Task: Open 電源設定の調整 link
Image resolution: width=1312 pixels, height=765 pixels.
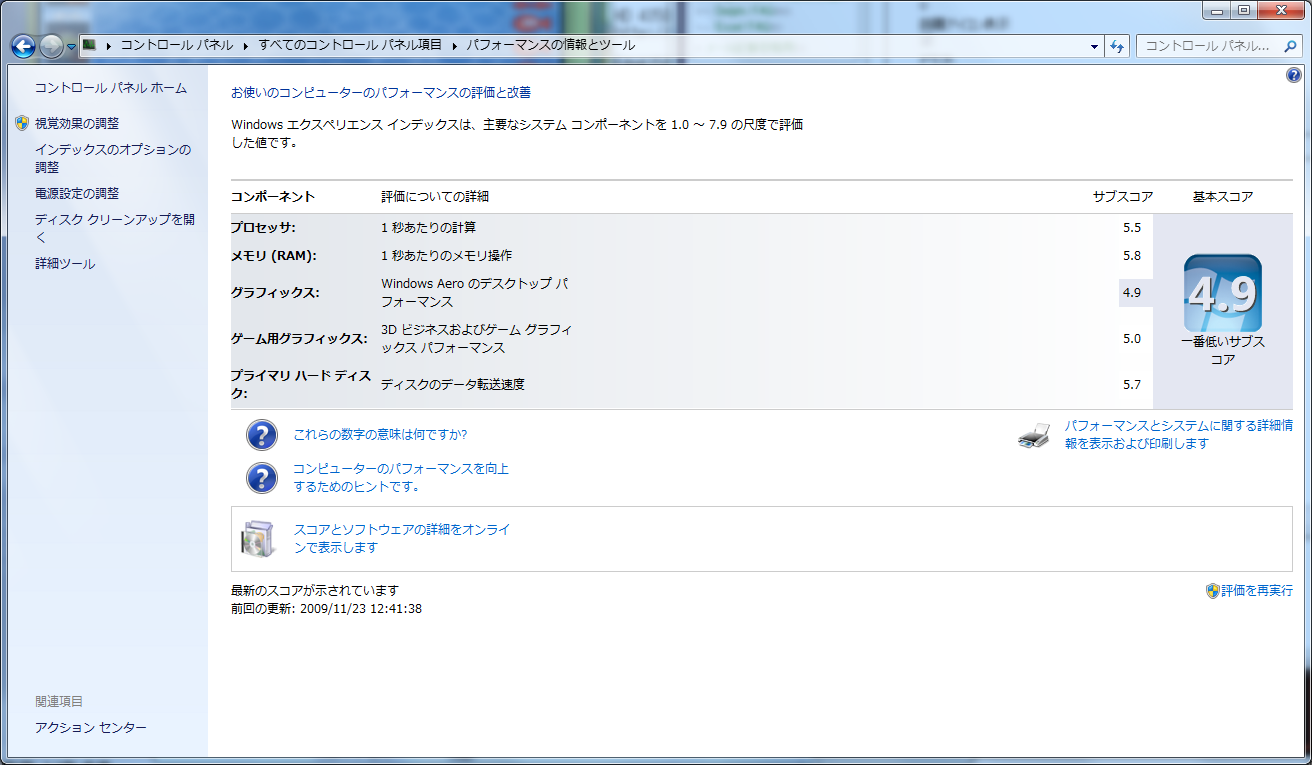Action: [x=77, y=194]
